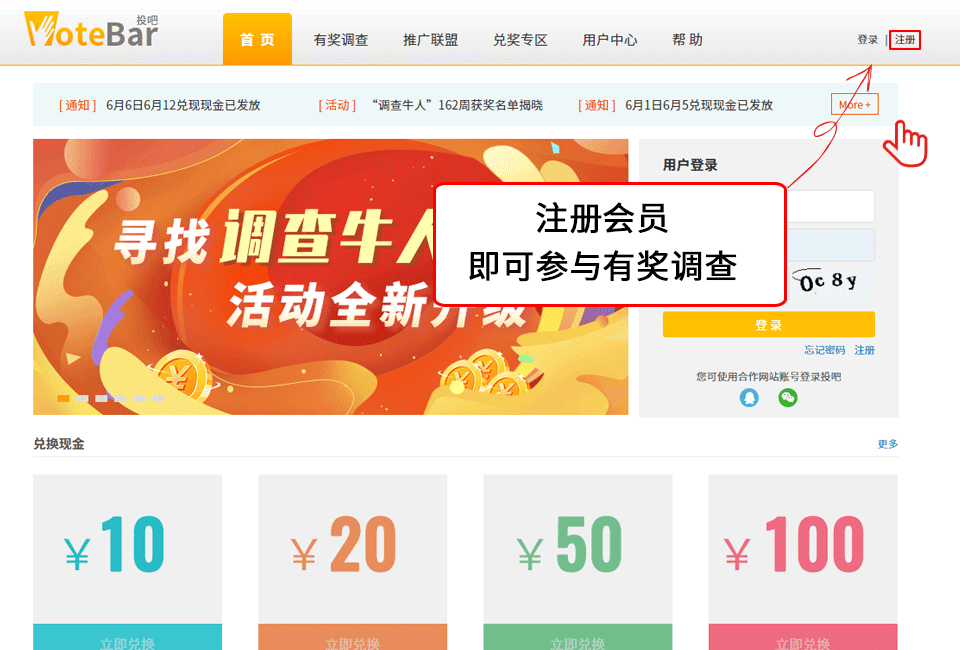This screenshot has height=650, width=960.
Task: Expand notices with More+ button
Action: click(855, 104)
